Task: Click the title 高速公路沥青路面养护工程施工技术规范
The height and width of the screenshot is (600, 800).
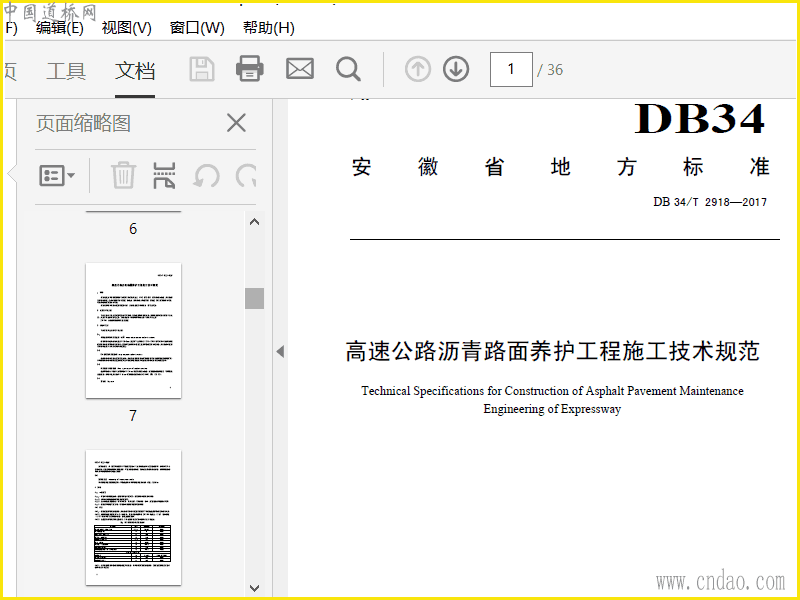Action: click(553, 351)
